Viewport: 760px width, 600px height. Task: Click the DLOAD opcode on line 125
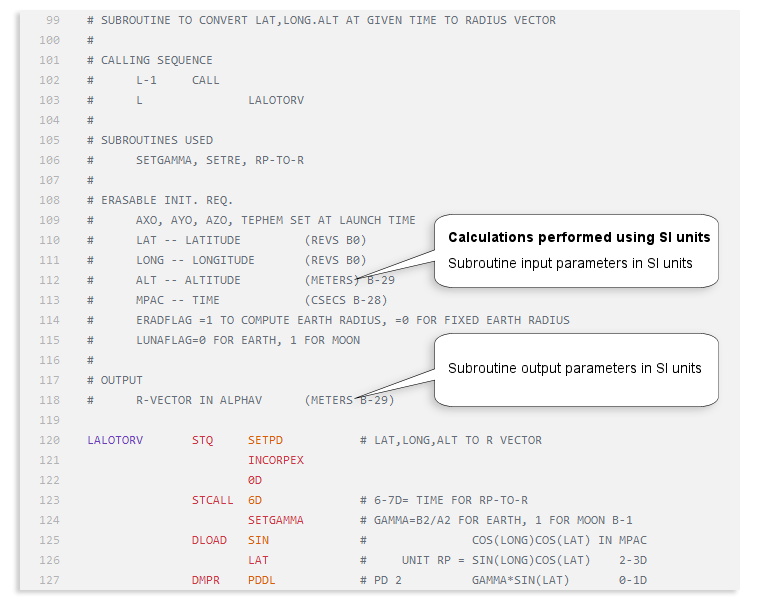209,540
